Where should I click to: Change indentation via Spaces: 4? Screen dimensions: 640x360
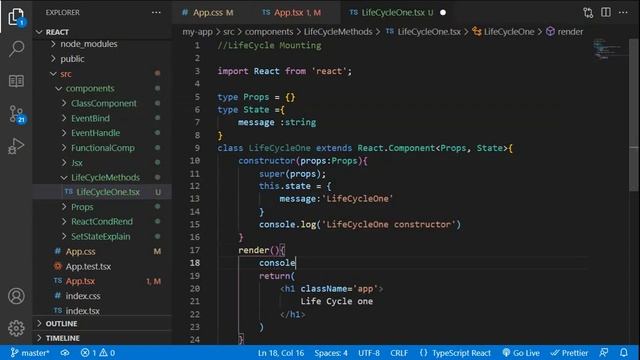pyautogui.click(x=331, y=353)
